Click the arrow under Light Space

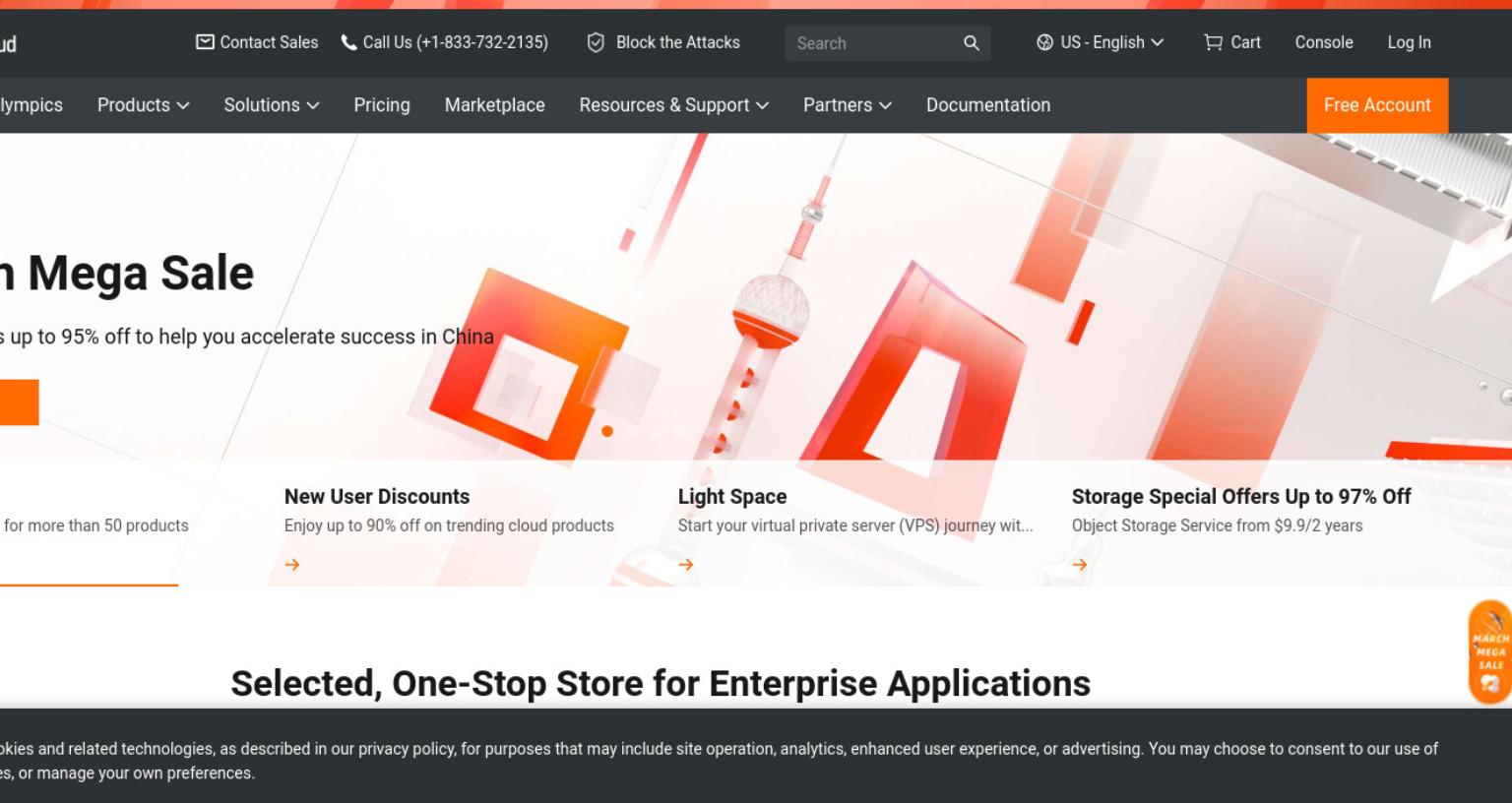click(x=686, y=565)
